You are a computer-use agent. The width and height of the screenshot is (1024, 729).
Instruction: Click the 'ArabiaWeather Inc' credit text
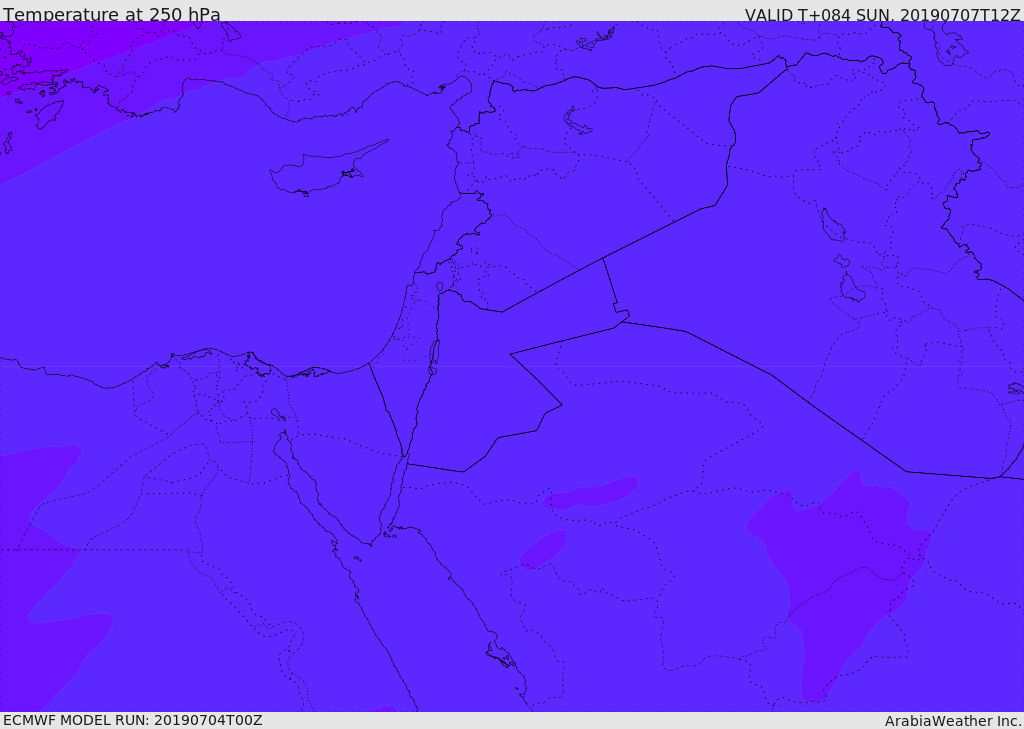(953, 721)
